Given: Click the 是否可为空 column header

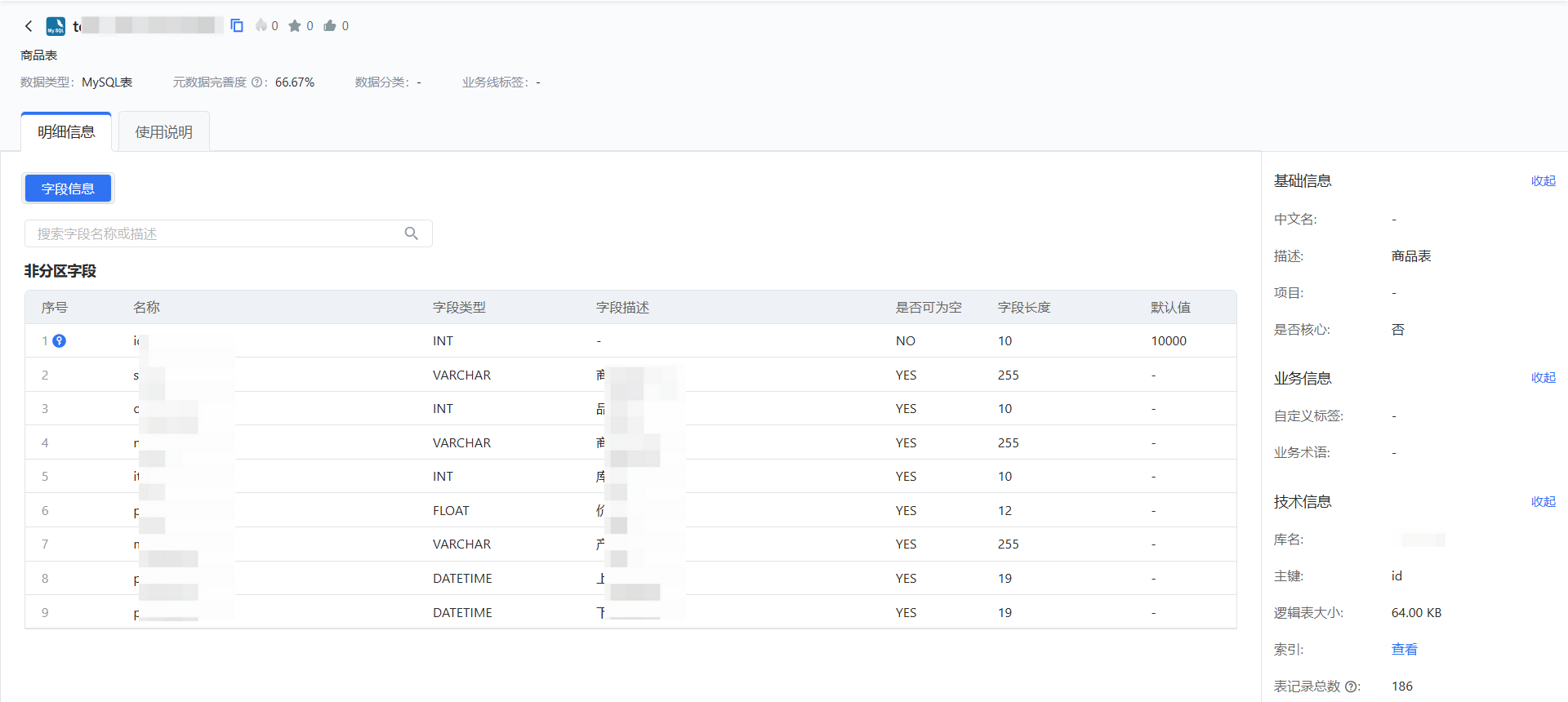Looking at the screenshot, I should (929, 308).
